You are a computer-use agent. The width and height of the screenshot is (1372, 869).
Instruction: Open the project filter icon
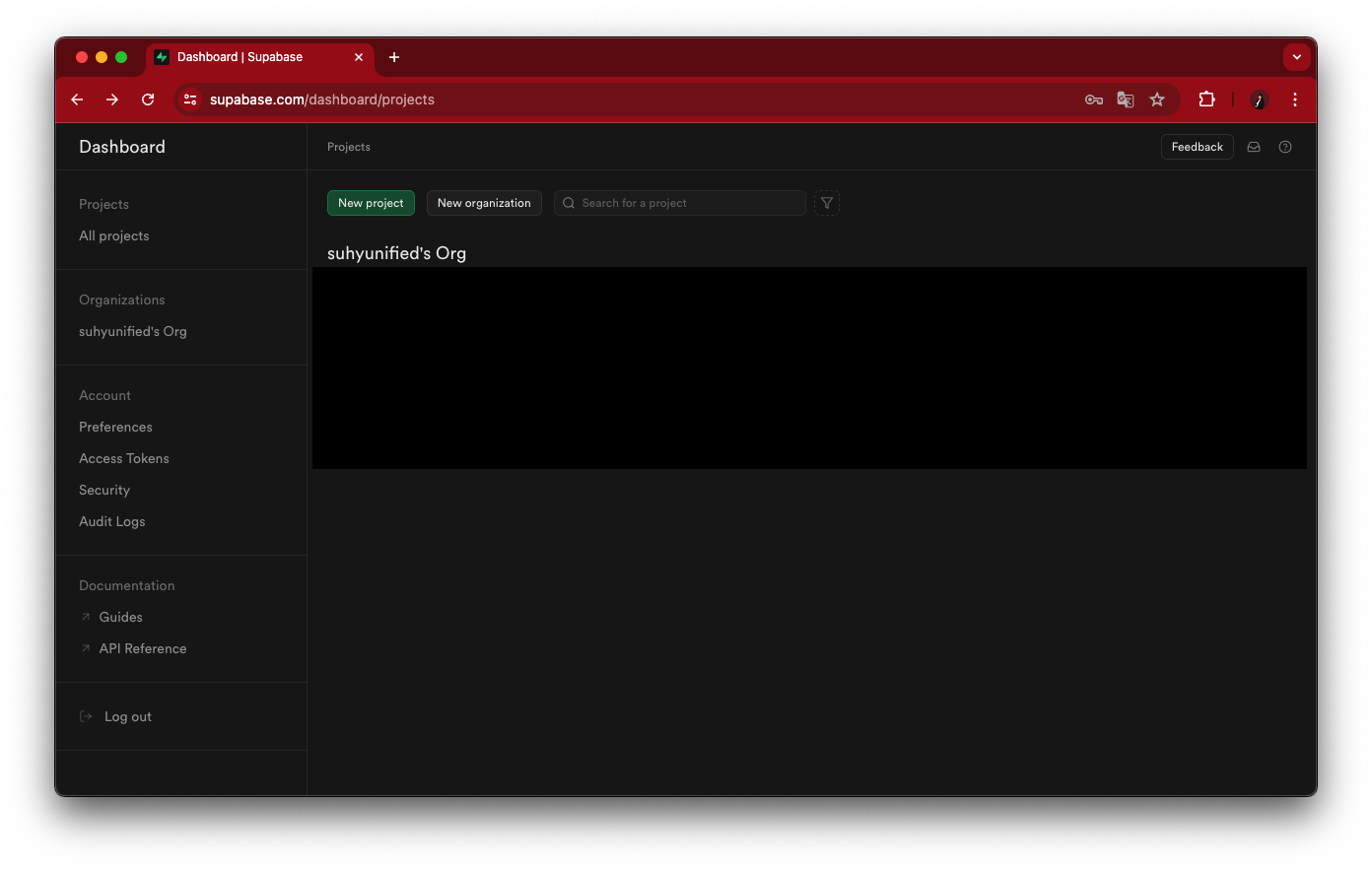tap(827, 203)
